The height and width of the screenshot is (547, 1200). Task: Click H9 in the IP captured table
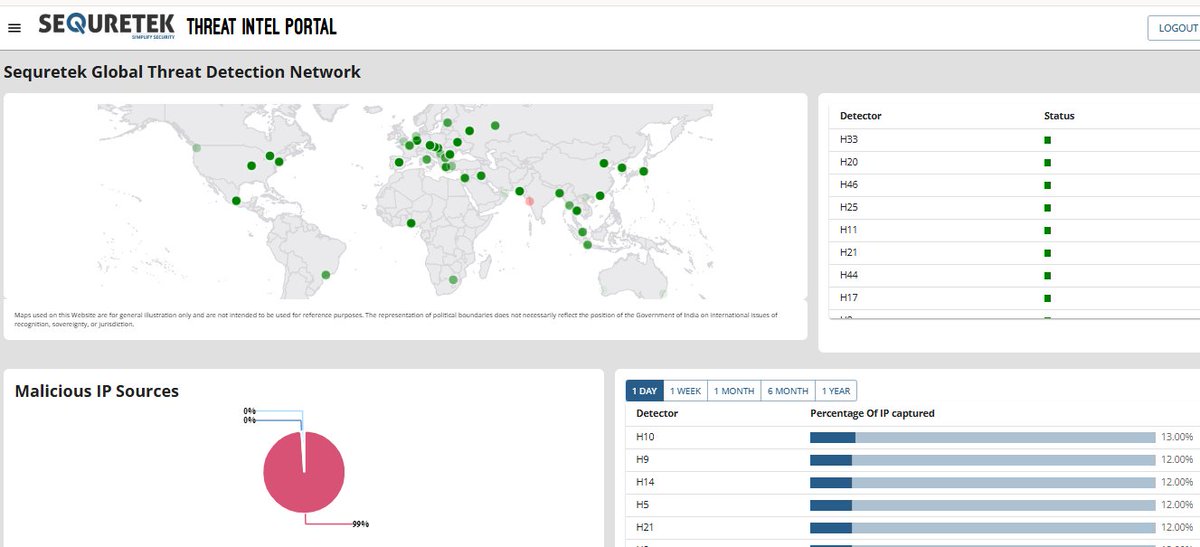(x=643, y=460)
